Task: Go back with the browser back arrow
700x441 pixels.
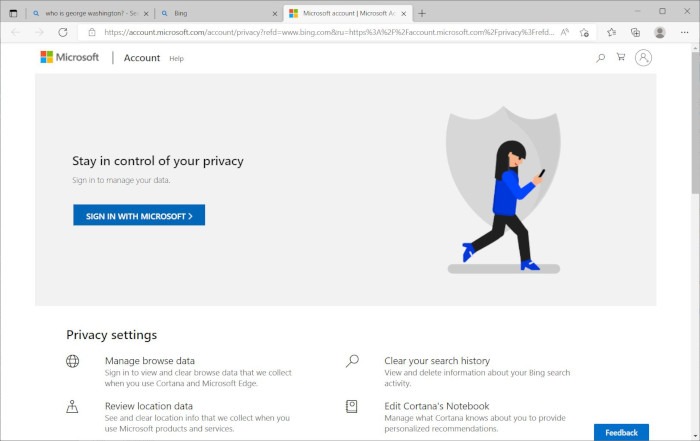Action: tap(16, 32)
